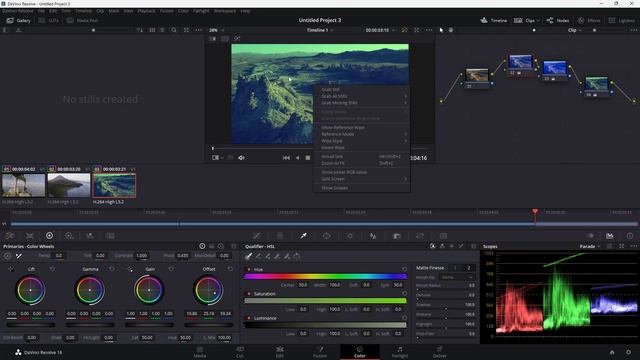640x360 pixels.
Task: Select the Color Wheels palette icon
Action: [x=49, y=236]
